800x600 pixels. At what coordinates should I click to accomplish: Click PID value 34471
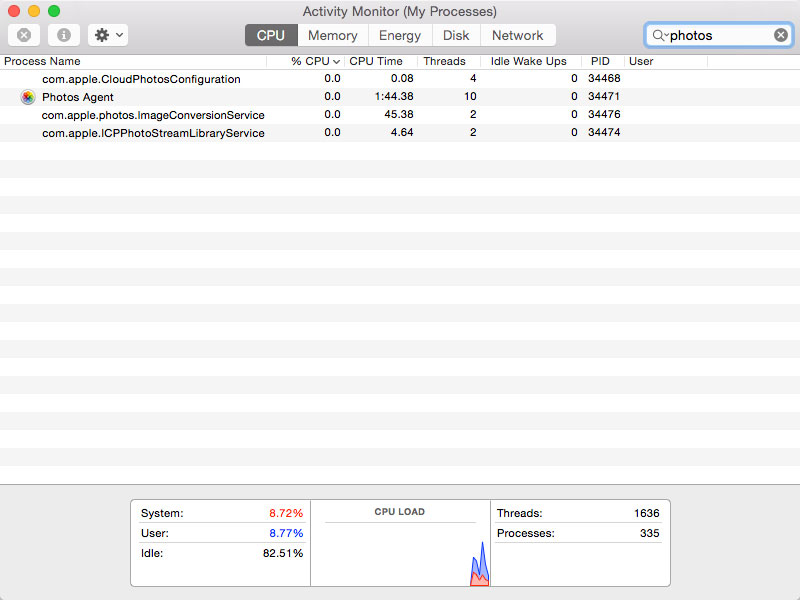(604, 96)
